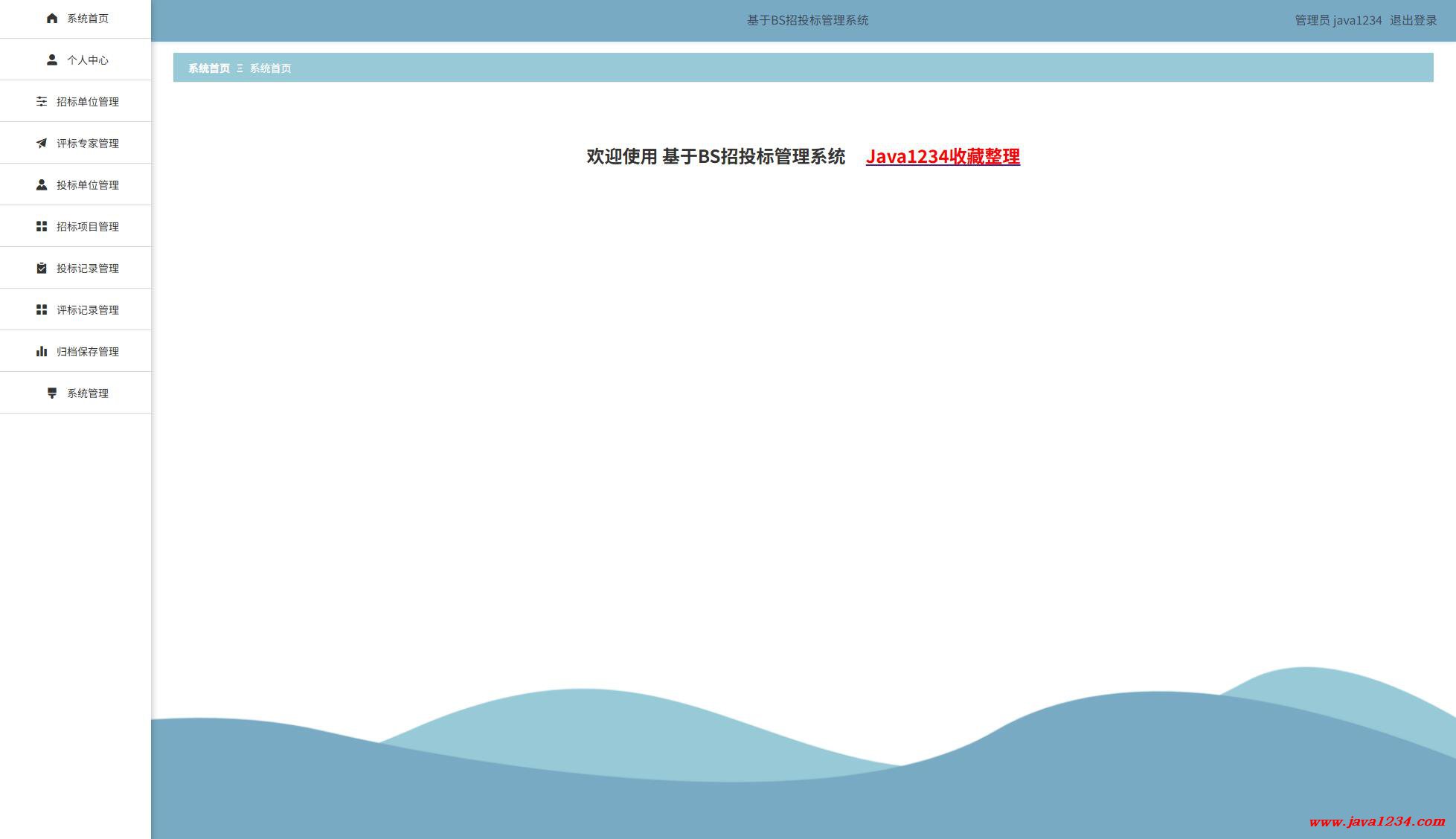The width and height of the screenshot is (1456, 839).
Task: Click the grid icon beside 招标项目管理
Action: 42,227
